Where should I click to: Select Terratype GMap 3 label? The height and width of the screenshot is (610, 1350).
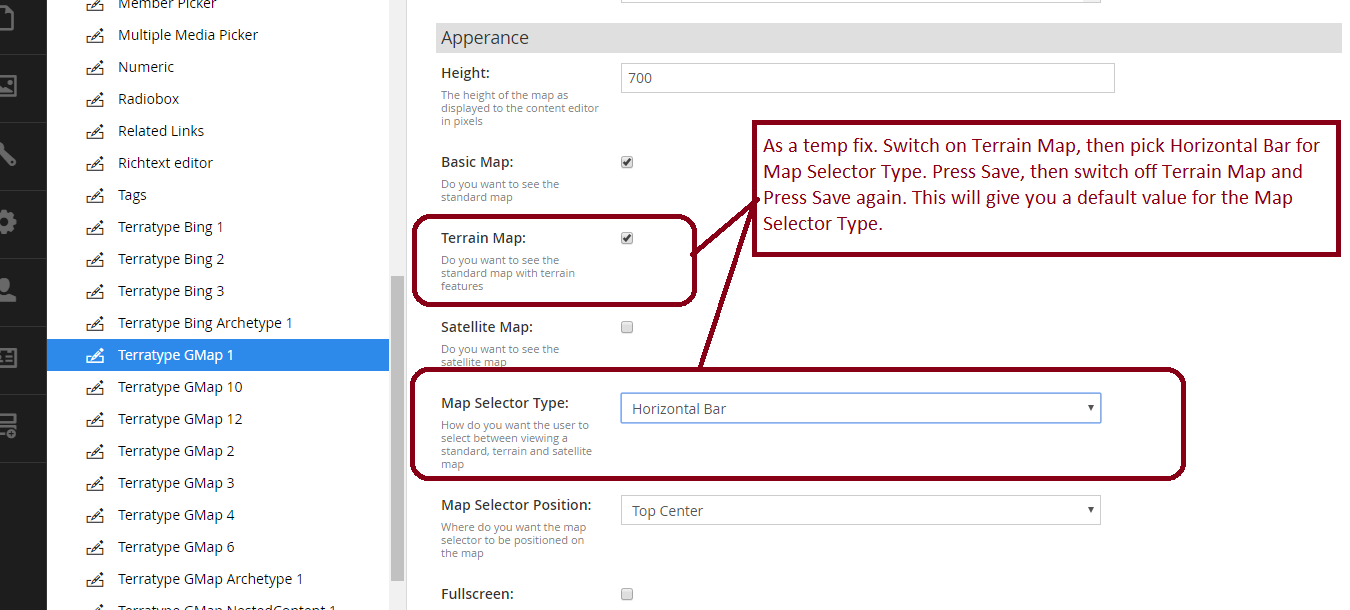pos(176,483)
